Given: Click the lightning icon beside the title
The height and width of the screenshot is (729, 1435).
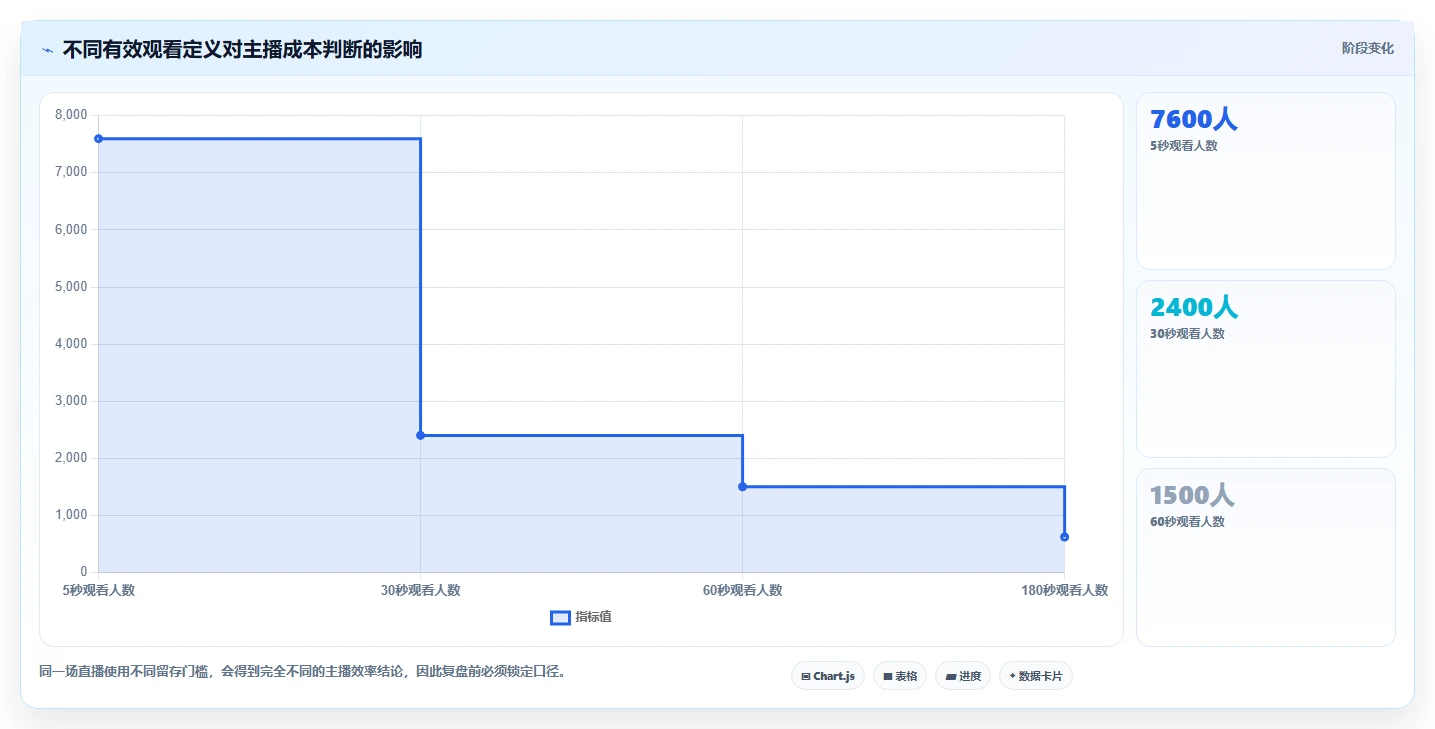Looking at the screenshot, I should click(47, 49).
